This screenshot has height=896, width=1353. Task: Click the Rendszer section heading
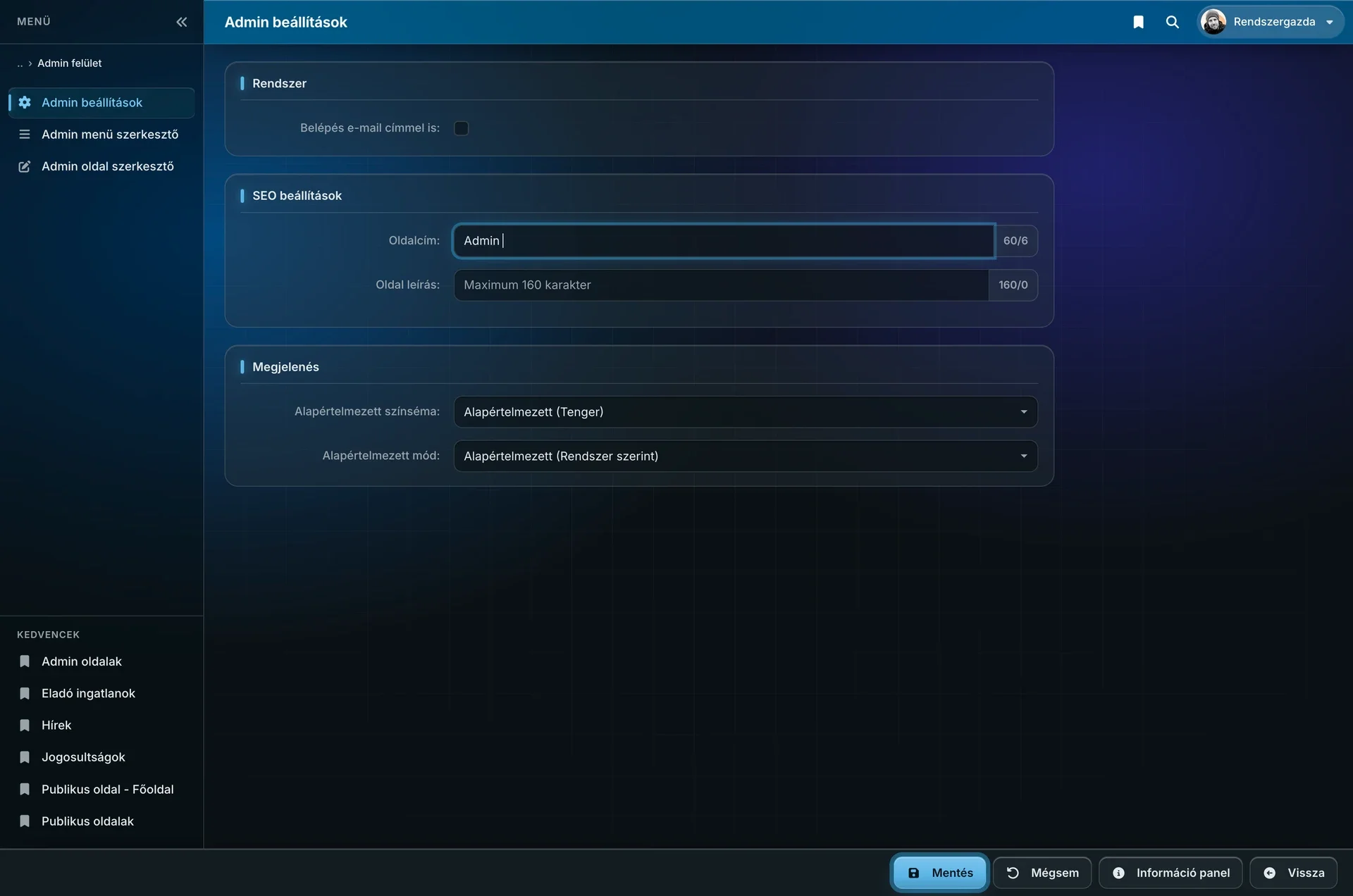pyautogui.click(x=279, y=83)
